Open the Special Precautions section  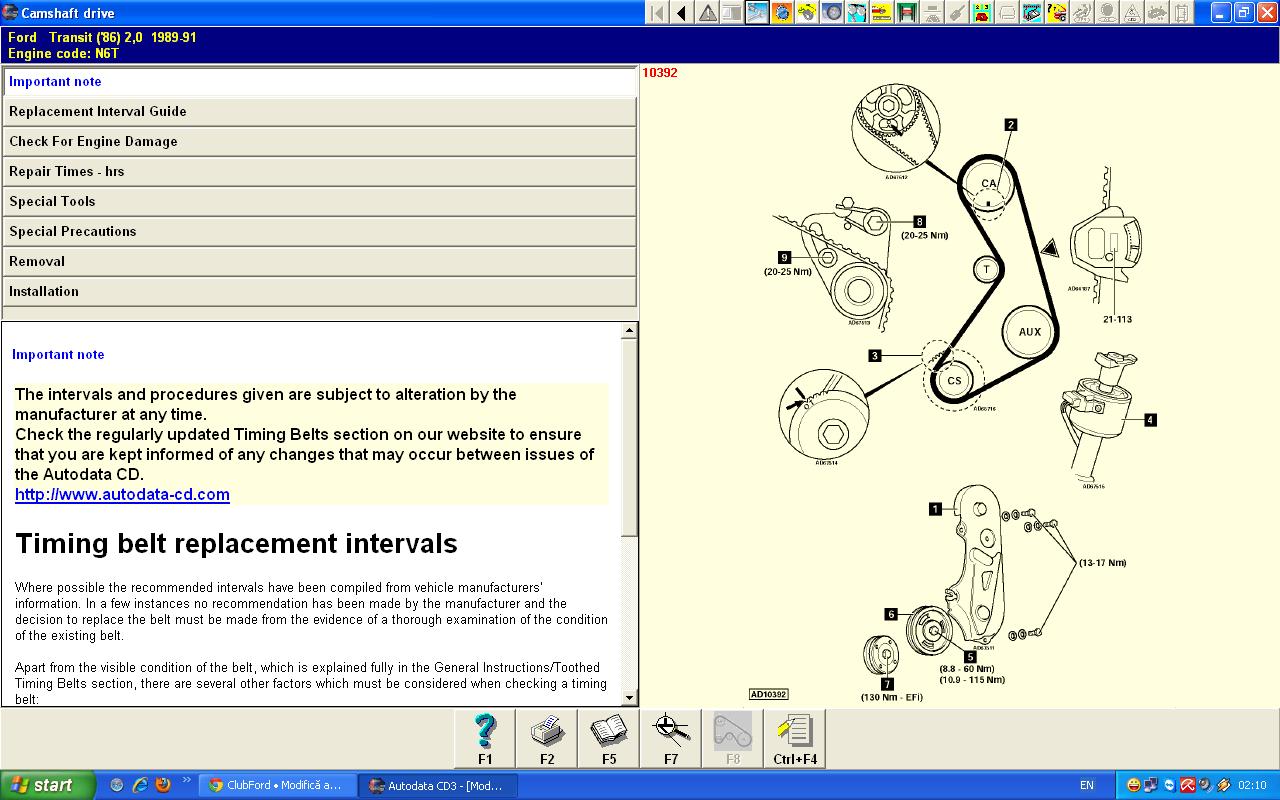click(x=318, y=232)
